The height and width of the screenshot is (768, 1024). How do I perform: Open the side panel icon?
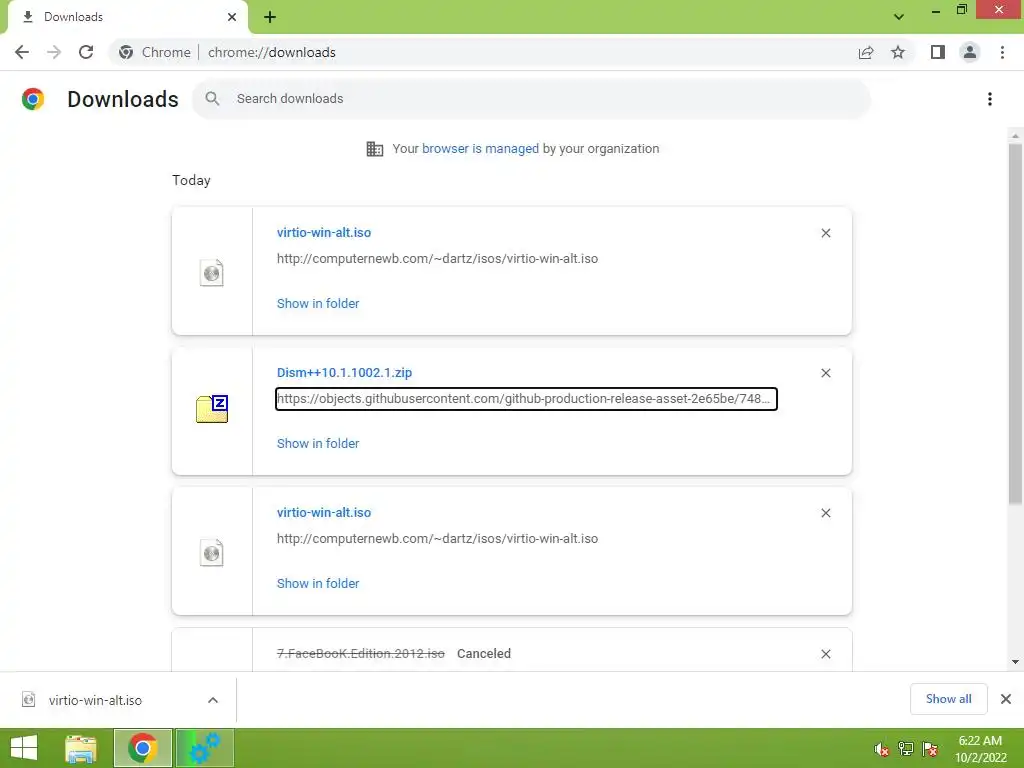pyautogui.click(x=938, y=52)
